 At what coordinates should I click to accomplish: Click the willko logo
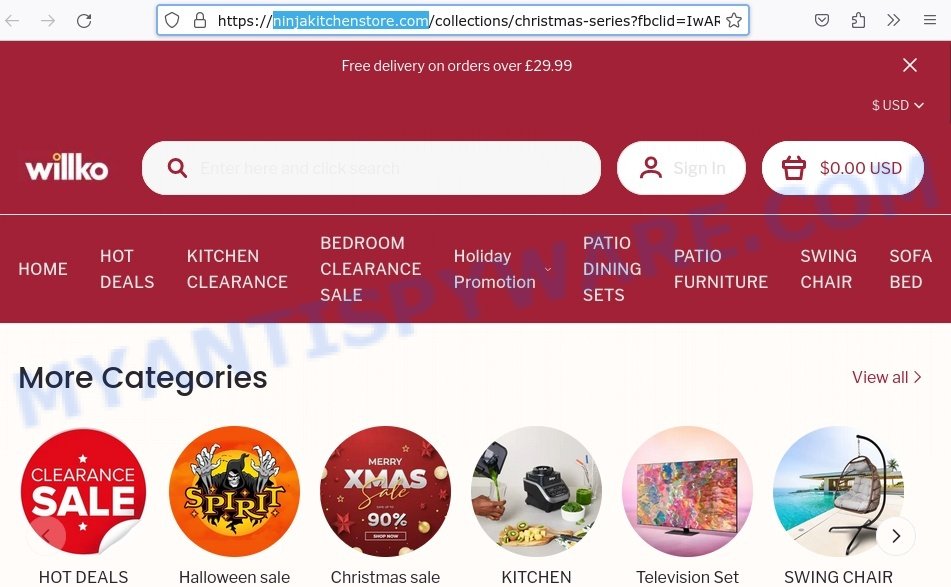[67, 167]
